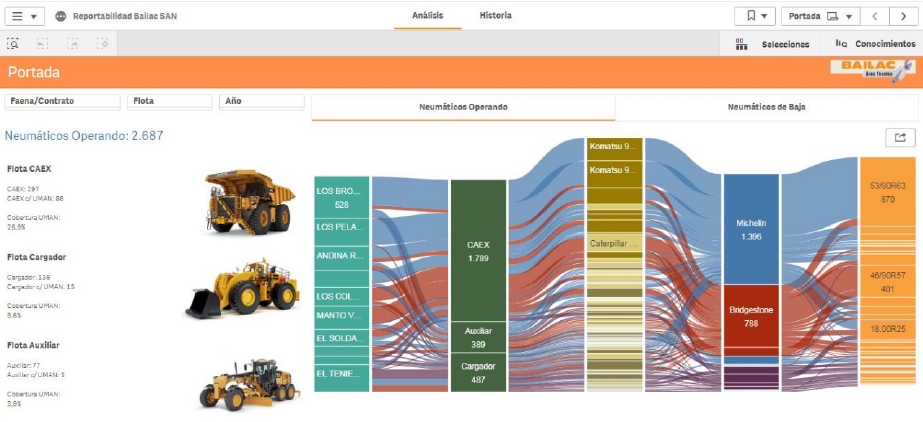Open the Selecciones tool
Screen dimensions: 923x422
(772, 44)
